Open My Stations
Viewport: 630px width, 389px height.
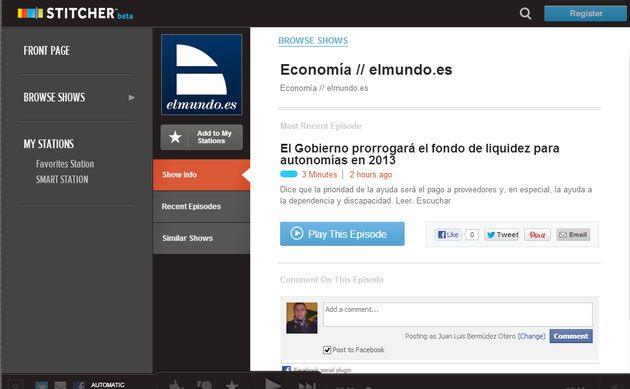pyautogui.click(x=49, y=144)
